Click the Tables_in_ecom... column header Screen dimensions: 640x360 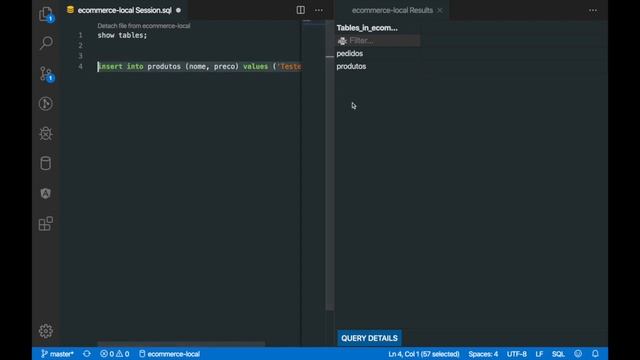click(367, 28)
